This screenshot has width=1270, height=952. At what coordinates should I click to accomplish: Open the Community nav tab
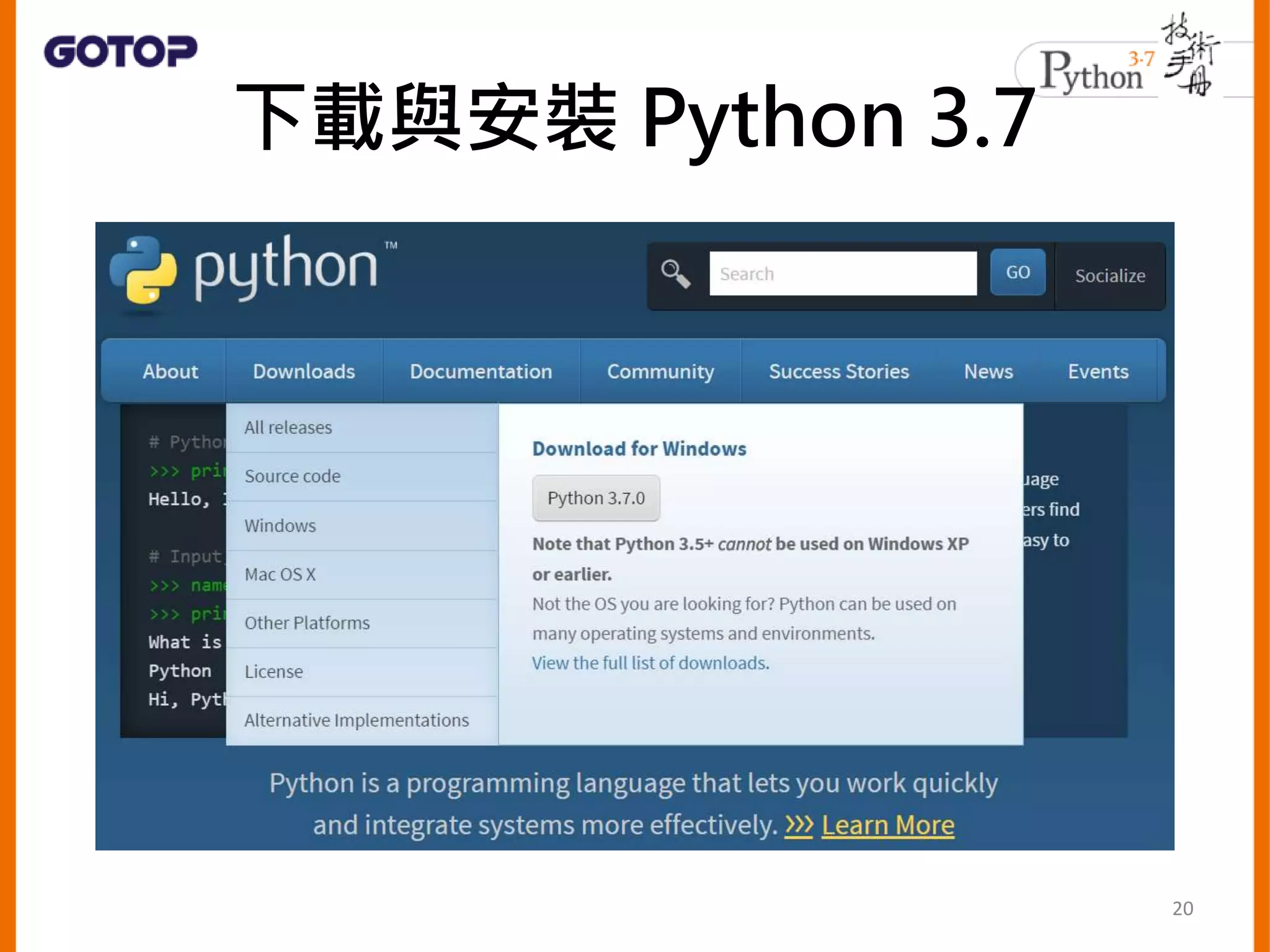pos(660,371)
